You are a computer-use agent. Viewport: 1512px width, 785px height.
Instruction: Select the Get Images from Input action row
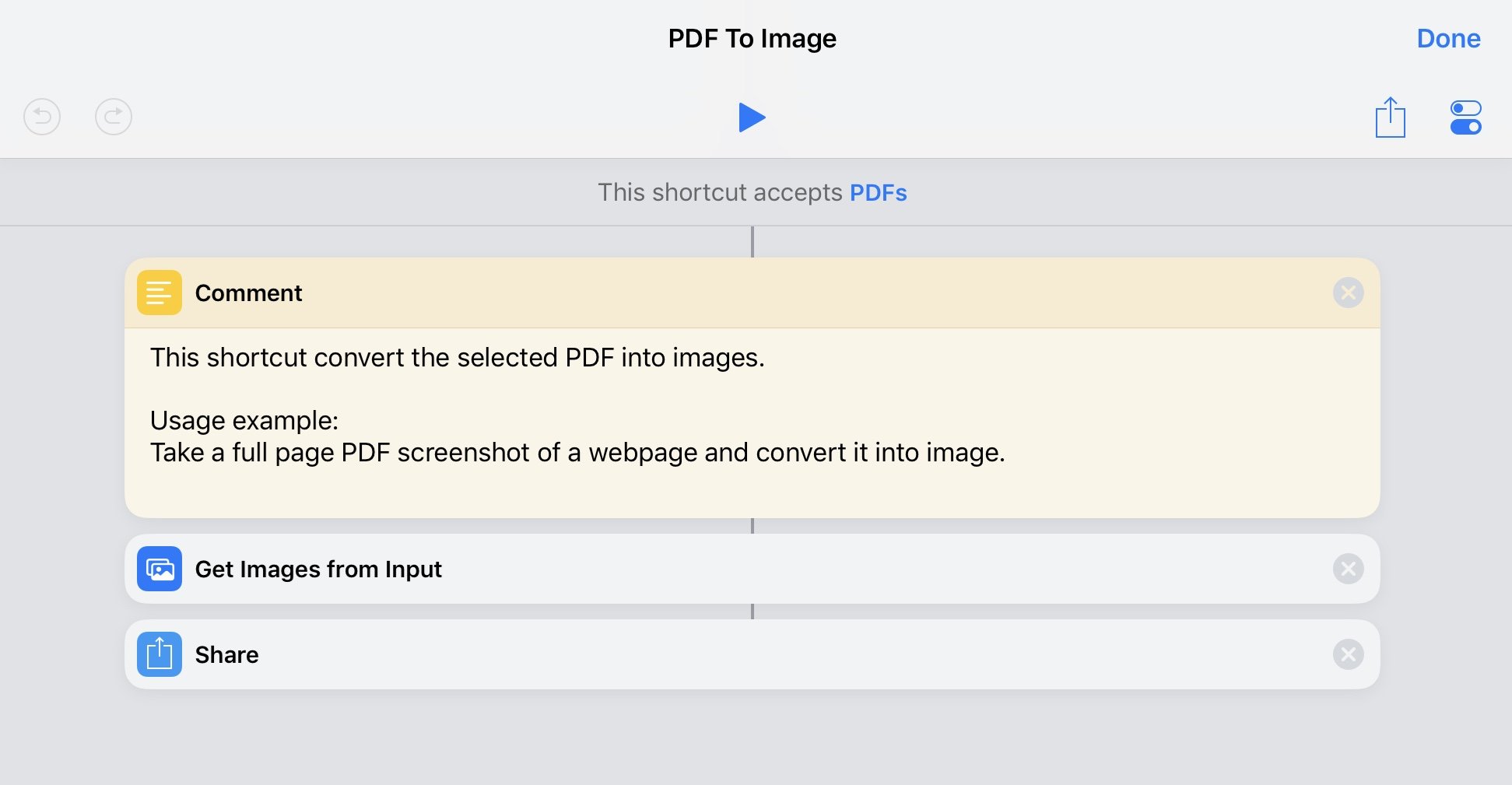click(x=752, y=569)
